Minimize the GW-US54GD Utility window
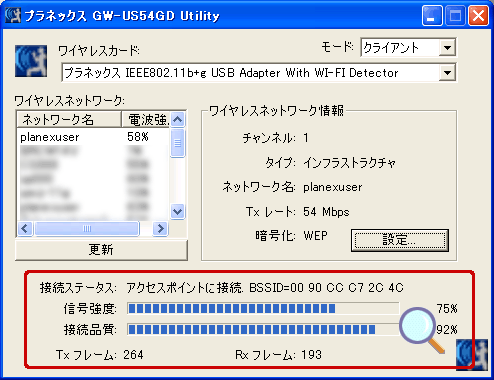494x380 pixels. pos(432,15)
